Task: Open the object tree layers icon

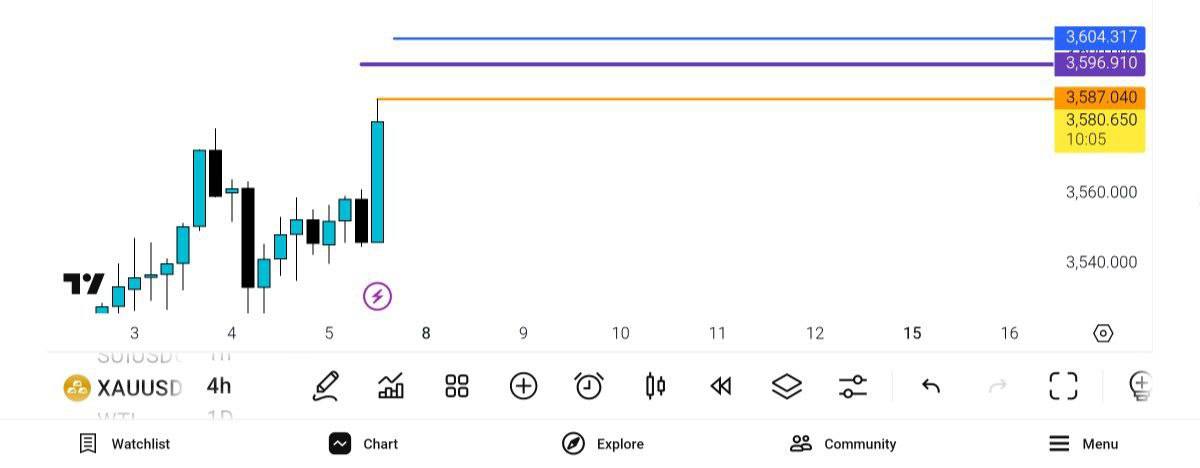Action: (x=787, y=386)
